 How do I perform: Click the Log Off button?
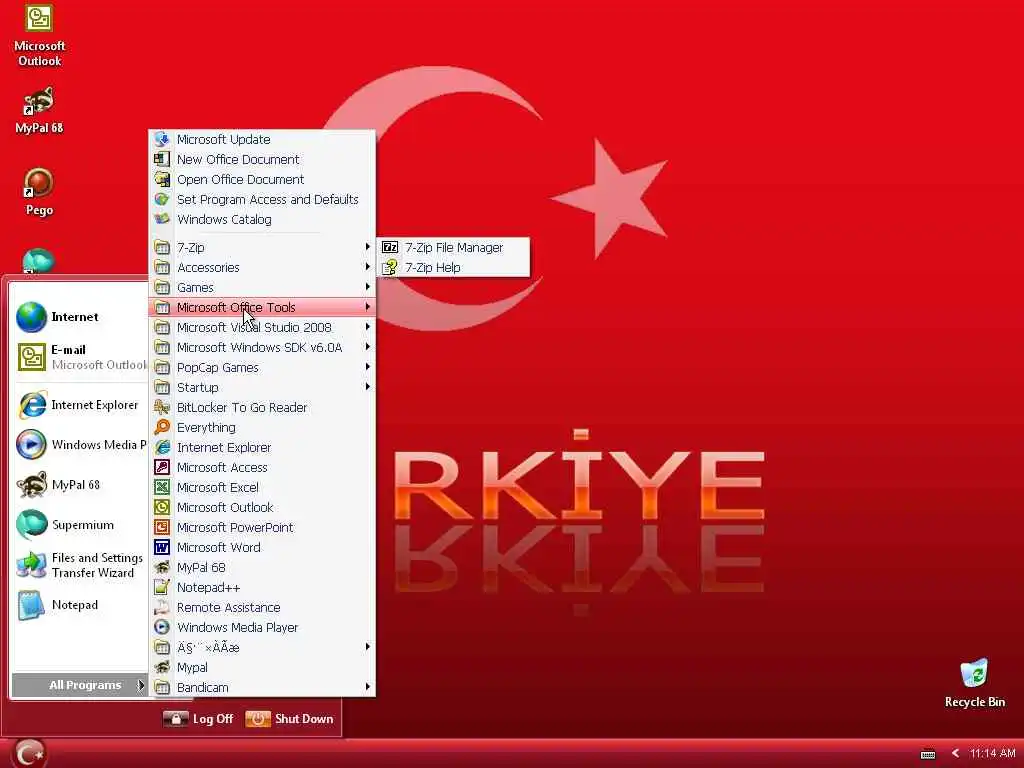point(199,719)
